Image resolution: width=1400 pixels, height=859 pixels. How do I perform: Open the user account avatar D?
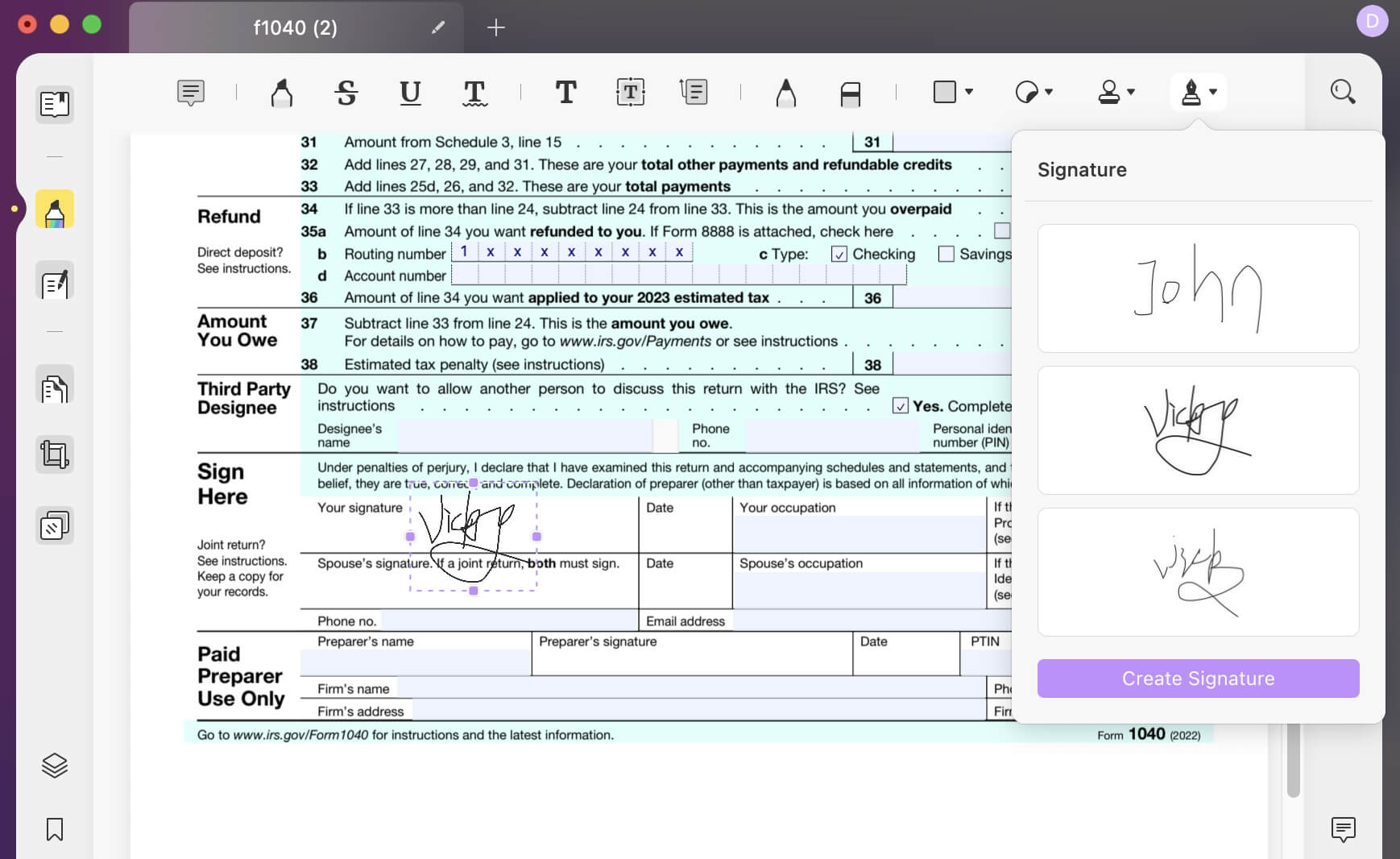click(x=1372, y=21)
